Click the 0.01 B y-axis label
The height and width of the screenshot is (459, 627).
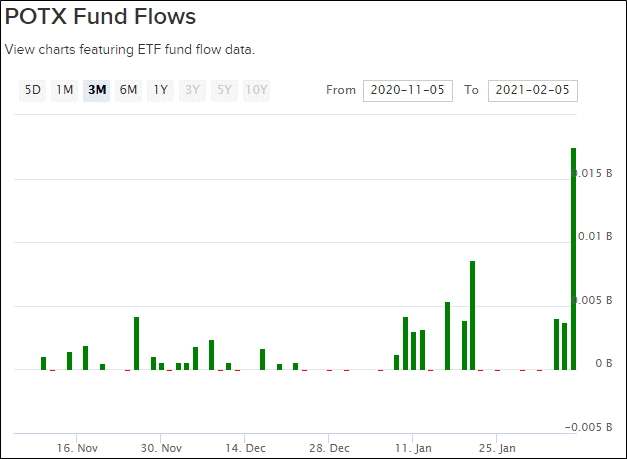point(595,236)
